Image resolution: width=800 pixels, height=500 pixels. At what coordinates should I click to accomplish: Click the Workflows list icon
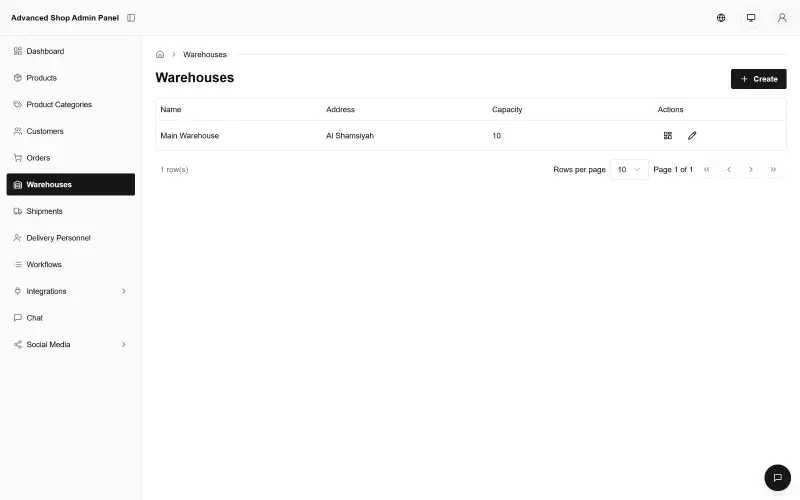click(18, 264)
